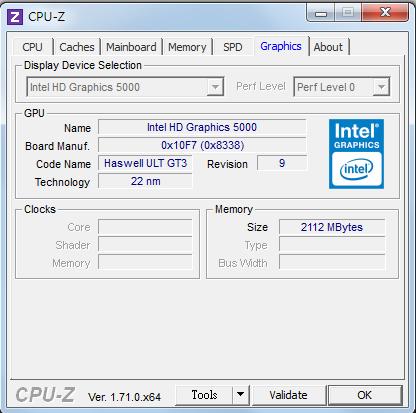This screenshot has width=416, height=413.
Task: Click the Intel Graphics logo badge
Action: click(x=356, y=154)
